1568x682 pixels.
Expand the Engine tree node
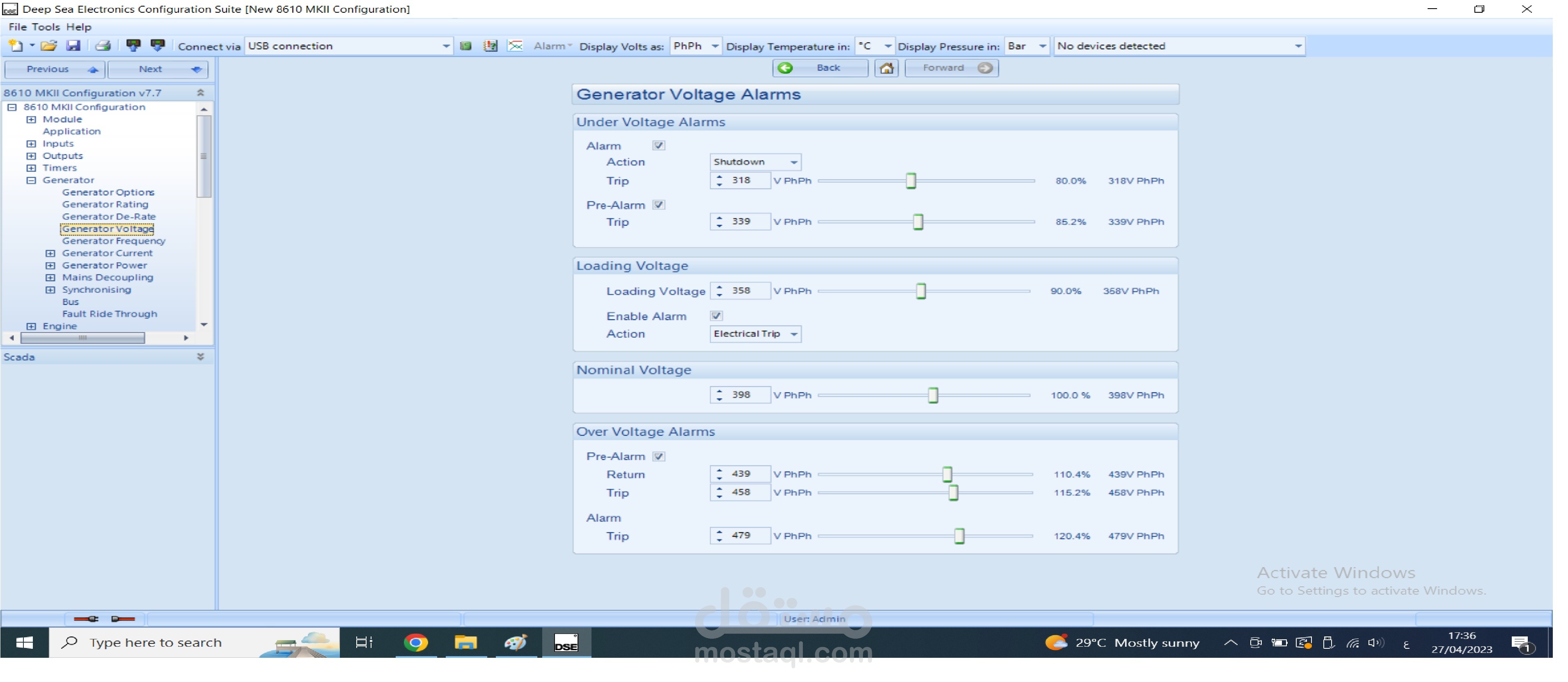[x=31, y=326]
